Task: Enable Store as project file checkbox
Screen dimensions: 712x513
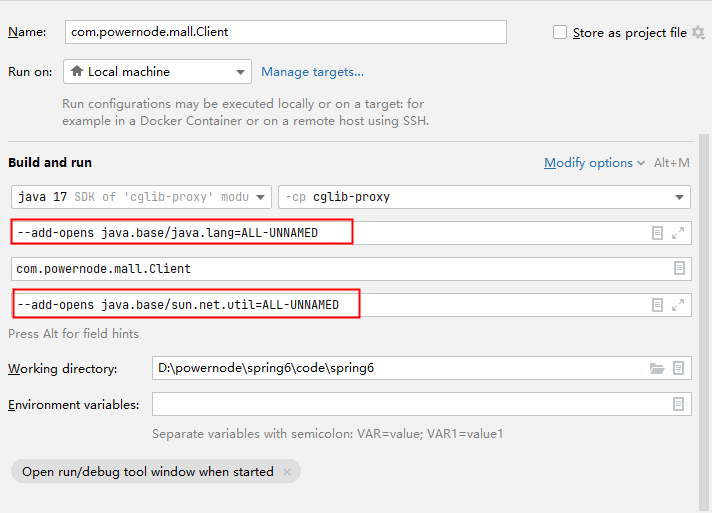Action: click(560, 33)
